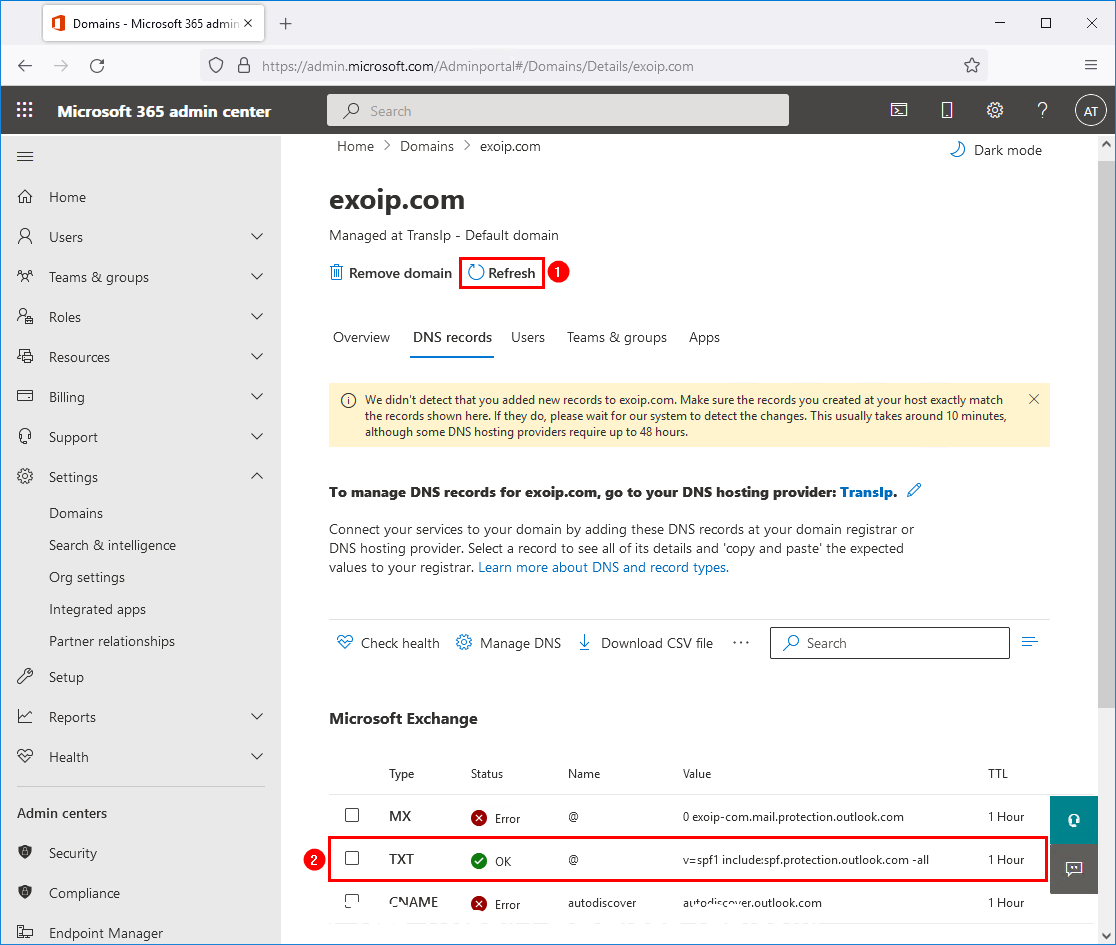
Task: Open the app launcher waffle icon
Action: (25, 110)
